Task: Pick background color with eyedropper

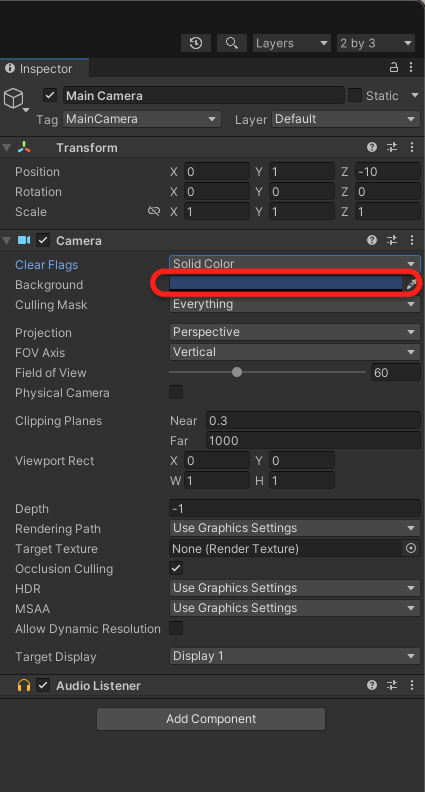Action: tap(412, 284)
